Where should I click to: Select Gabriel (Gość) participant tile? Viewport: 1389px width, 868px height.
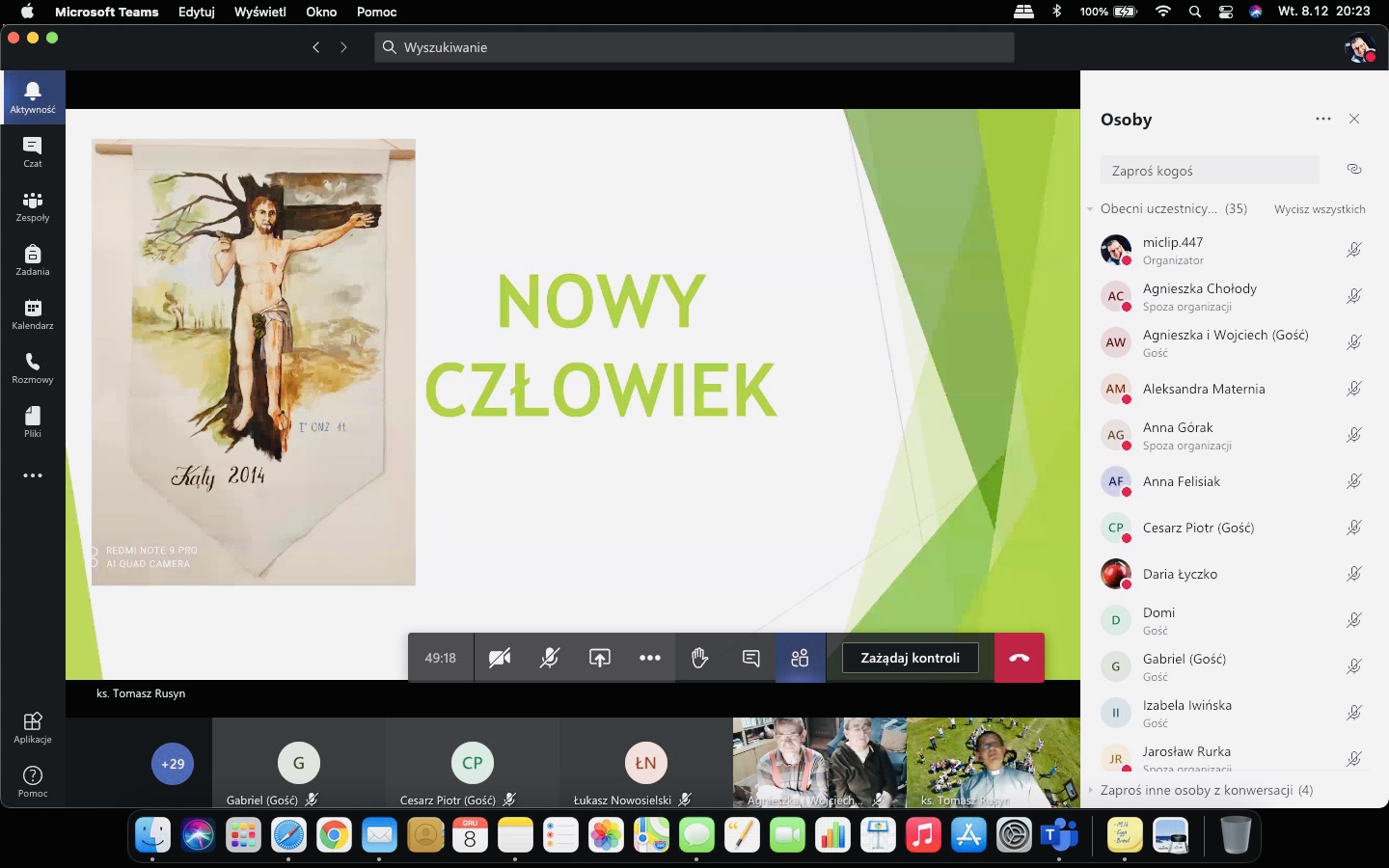pos(299,763)
